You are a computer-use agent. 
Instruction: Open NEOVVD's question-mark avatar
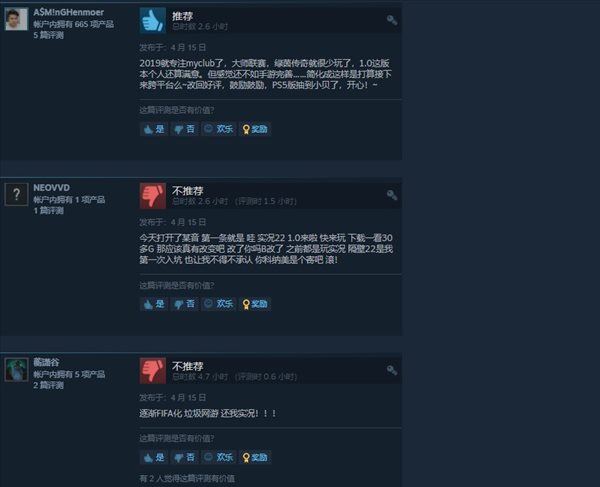pos(16,194)
